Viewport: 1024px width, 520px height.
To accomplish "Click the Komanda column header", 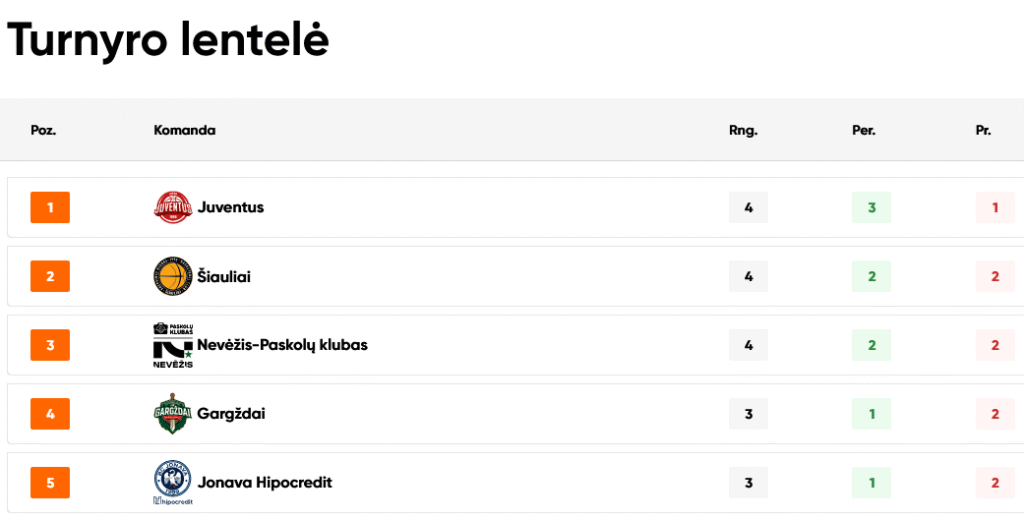I will [x=185, y=130].
